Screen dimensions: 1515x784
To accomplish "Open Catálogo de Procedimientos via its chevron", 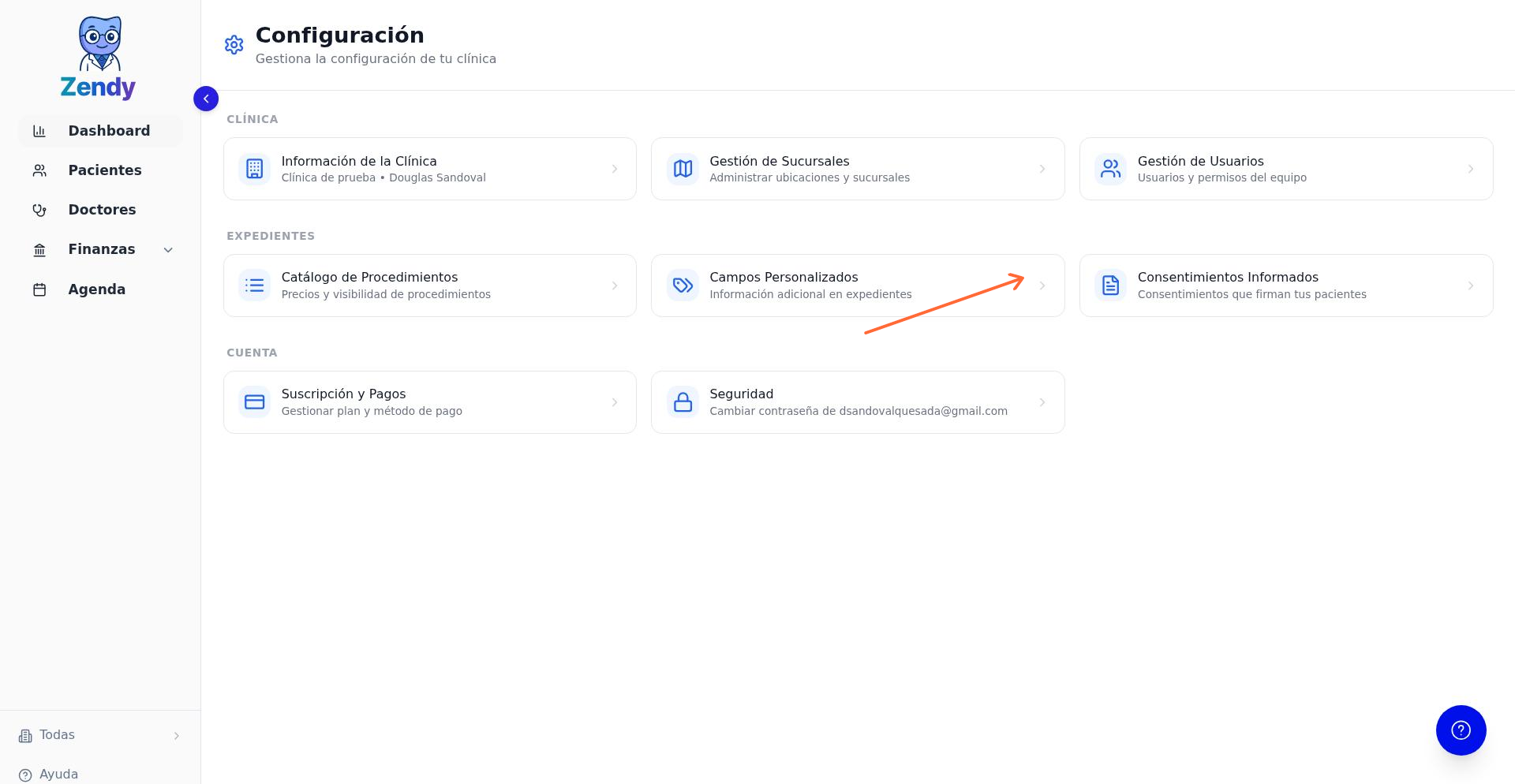I will (615, 285).
